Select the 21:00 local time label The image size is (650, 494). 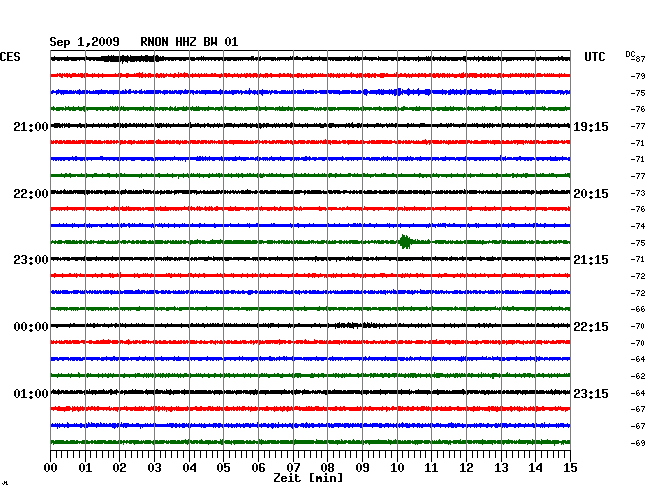[31, 127]
